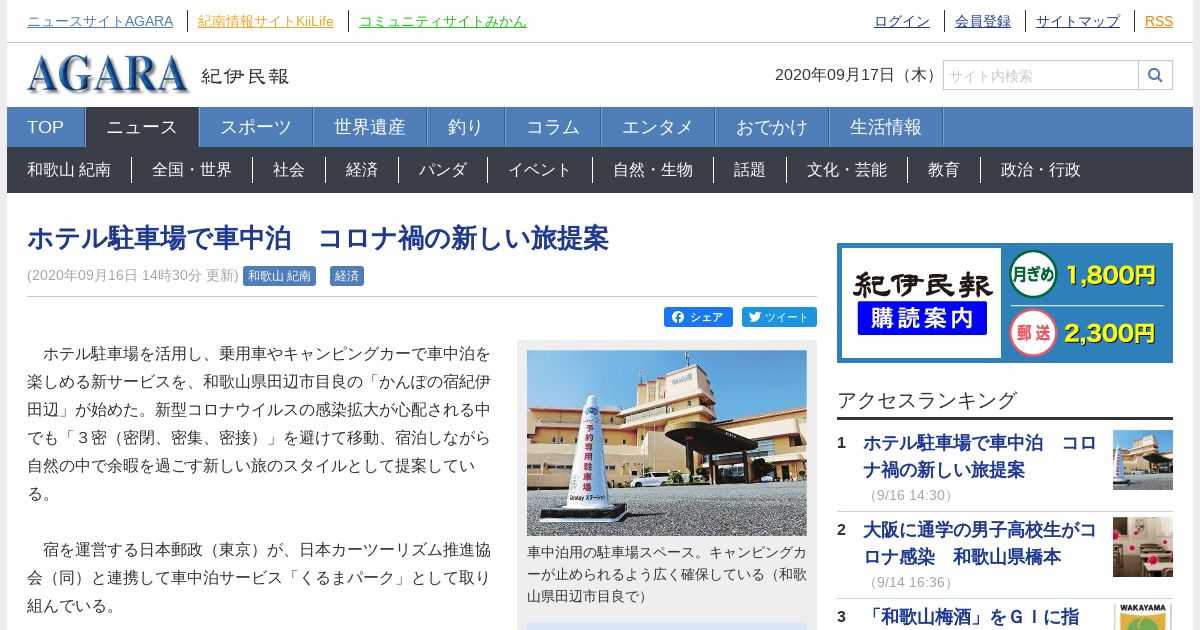The width and height of the screenshot is (1200, 630).
Task: Open 紀伊民報 購読案内 subscription banner
Action: coord(1005,303)
